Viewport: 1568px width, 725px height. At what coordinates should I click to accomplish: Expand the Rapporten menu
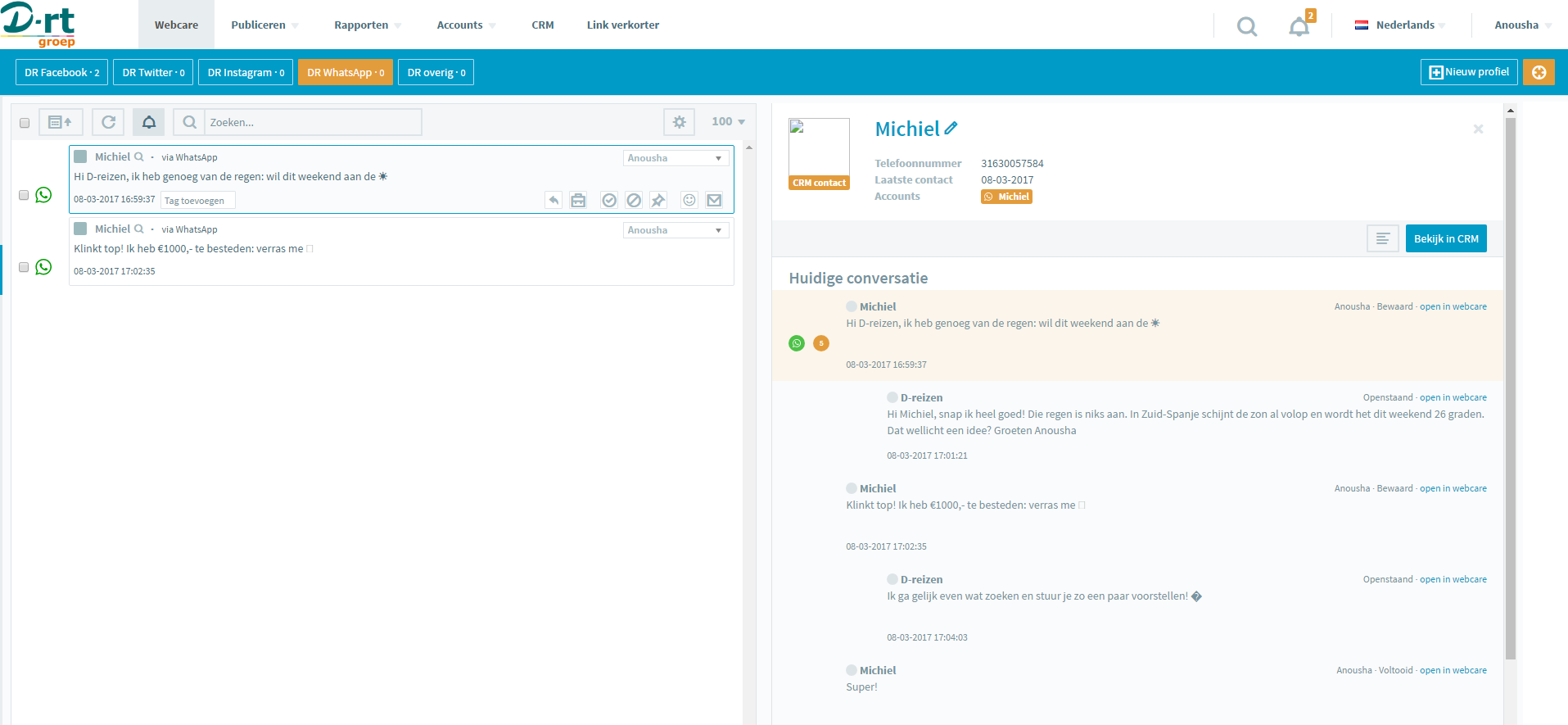point(367,25)
